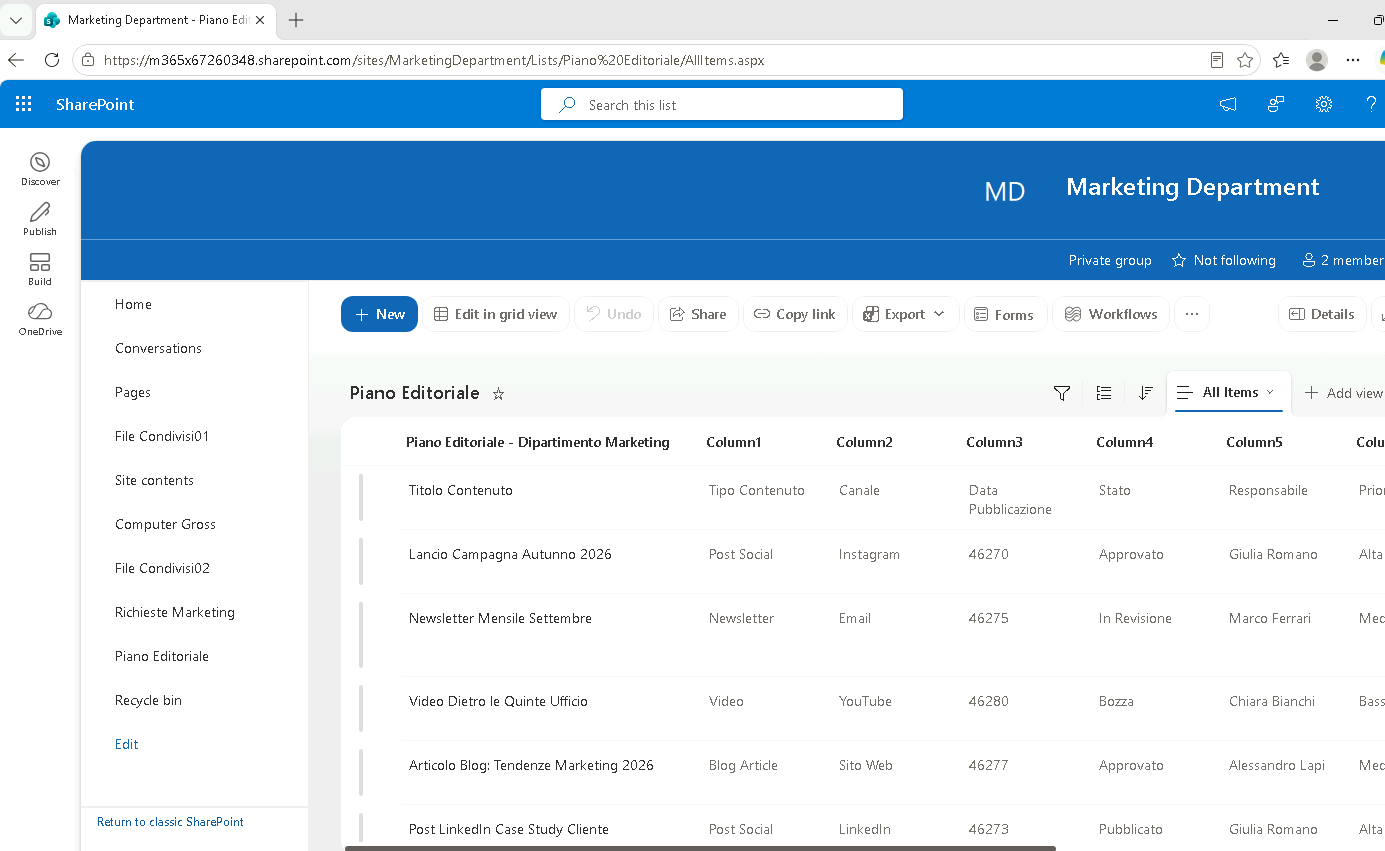Screen dimensions: 1385x851
Task: Open item Video Dietro le Quinte Ufficio
Action: 498,701
